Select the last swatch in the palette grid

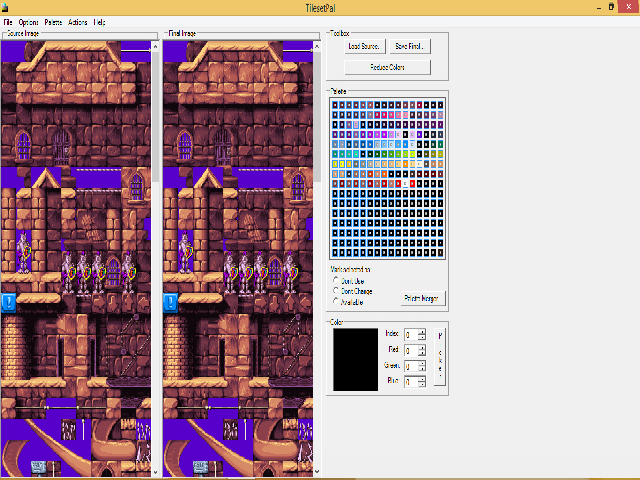pyautogui.click(x=440, y=253)
